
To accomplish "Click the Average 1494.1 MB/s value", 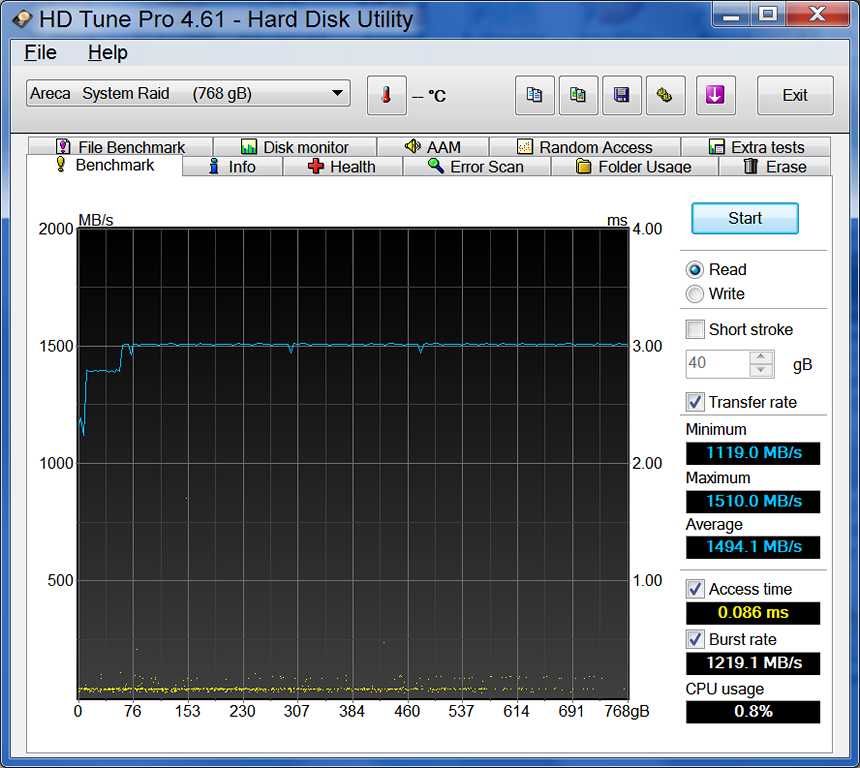I will (753, 547).
